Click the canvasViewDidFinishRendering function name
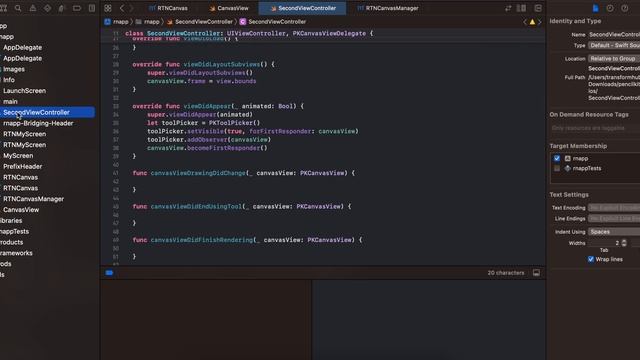Viewport: 640px width, 360px height. pos(202,240)
